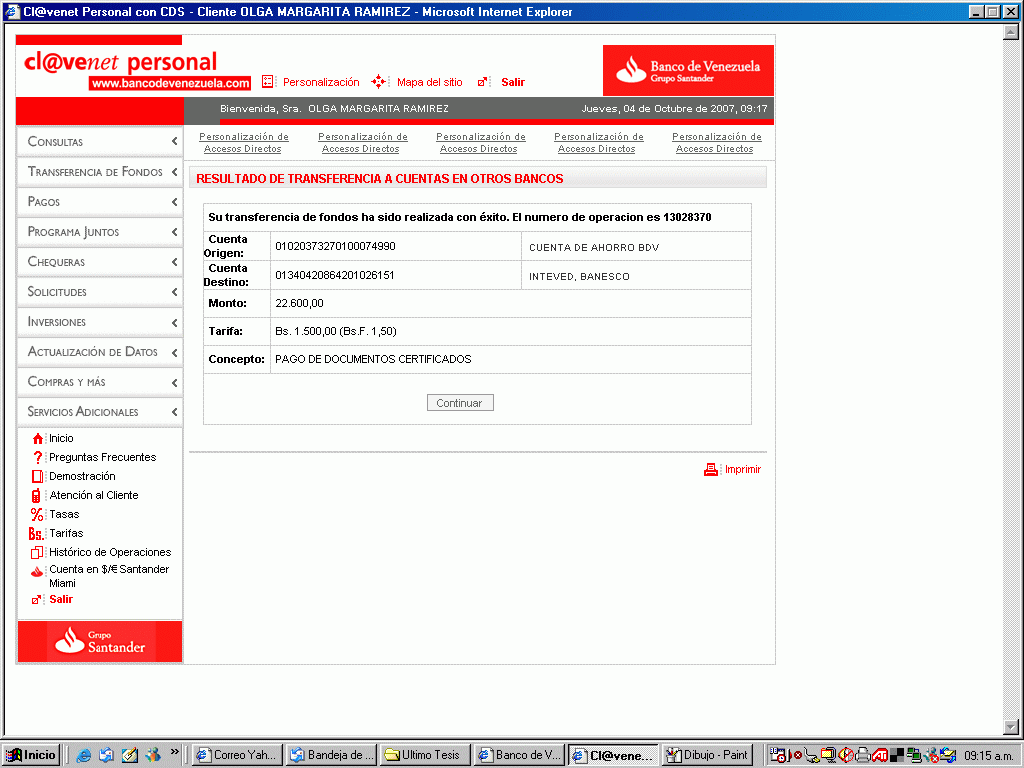Click the third quick launch icon with a pencil
Image resolution: width=1024 pixels, height=768 pixels.
(x=129, y=755)
